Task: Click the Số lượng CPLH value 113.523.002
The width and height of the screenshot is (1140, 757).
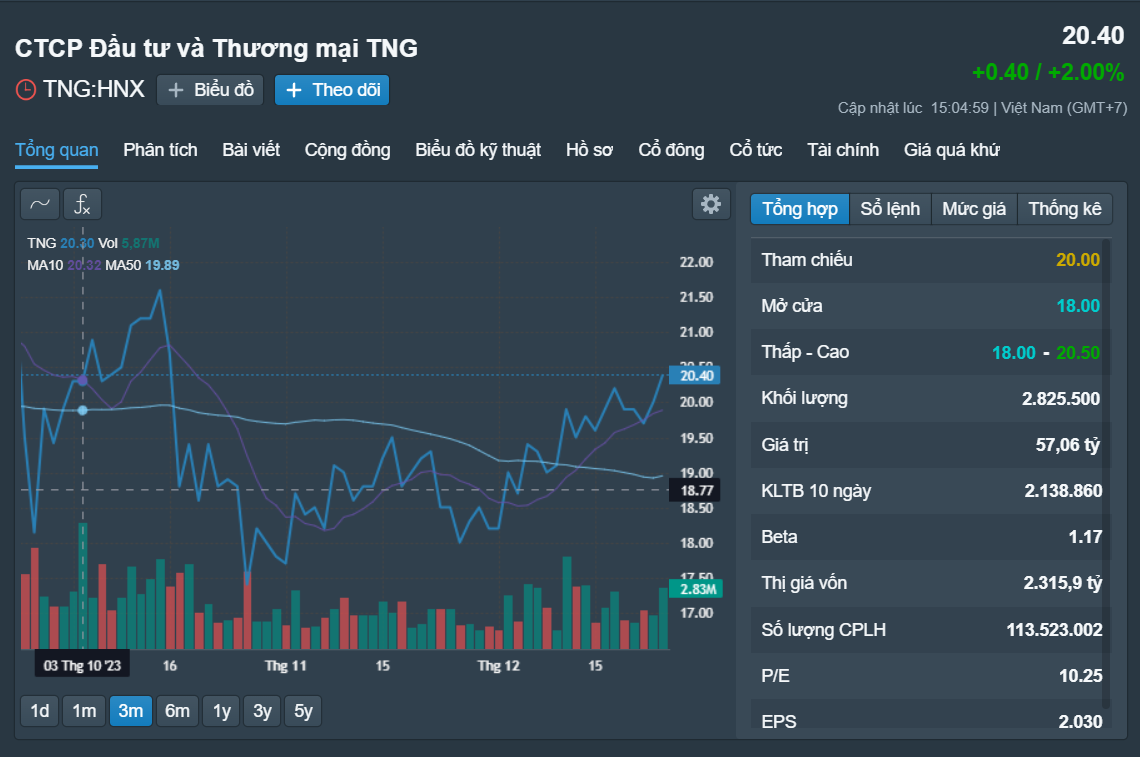Action: tap(1054, 630)
